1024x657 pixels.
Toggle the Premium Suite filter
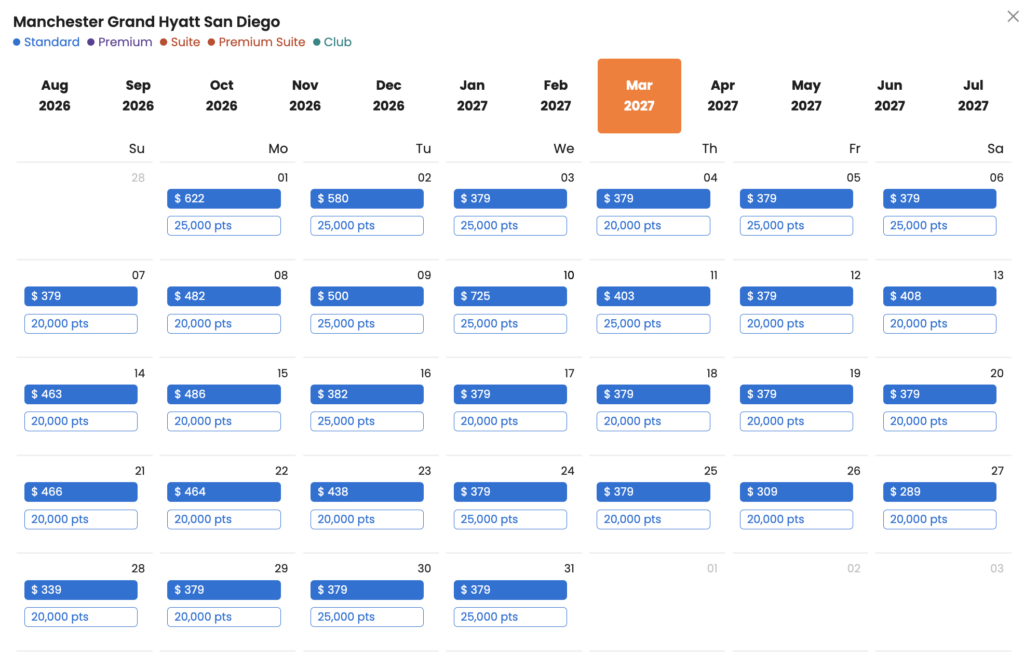tap(256, 42)
